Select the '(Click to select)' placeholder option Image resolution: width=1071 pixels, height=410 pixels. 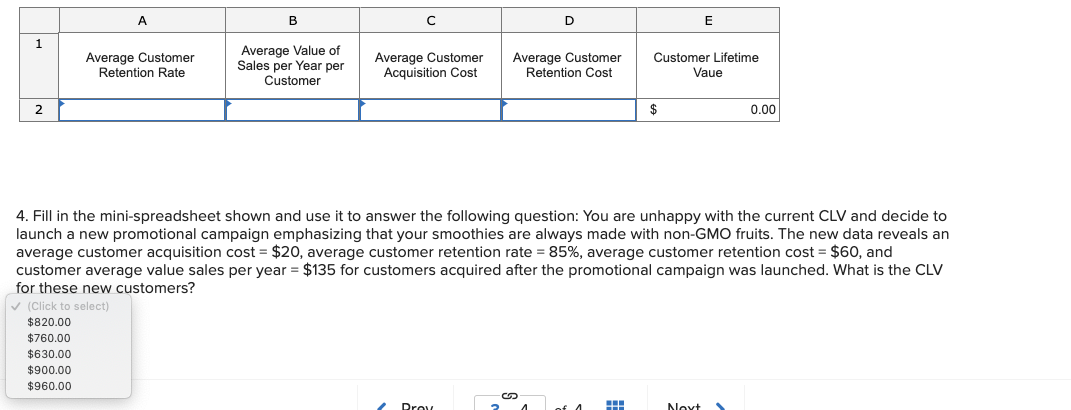[68, 306]
